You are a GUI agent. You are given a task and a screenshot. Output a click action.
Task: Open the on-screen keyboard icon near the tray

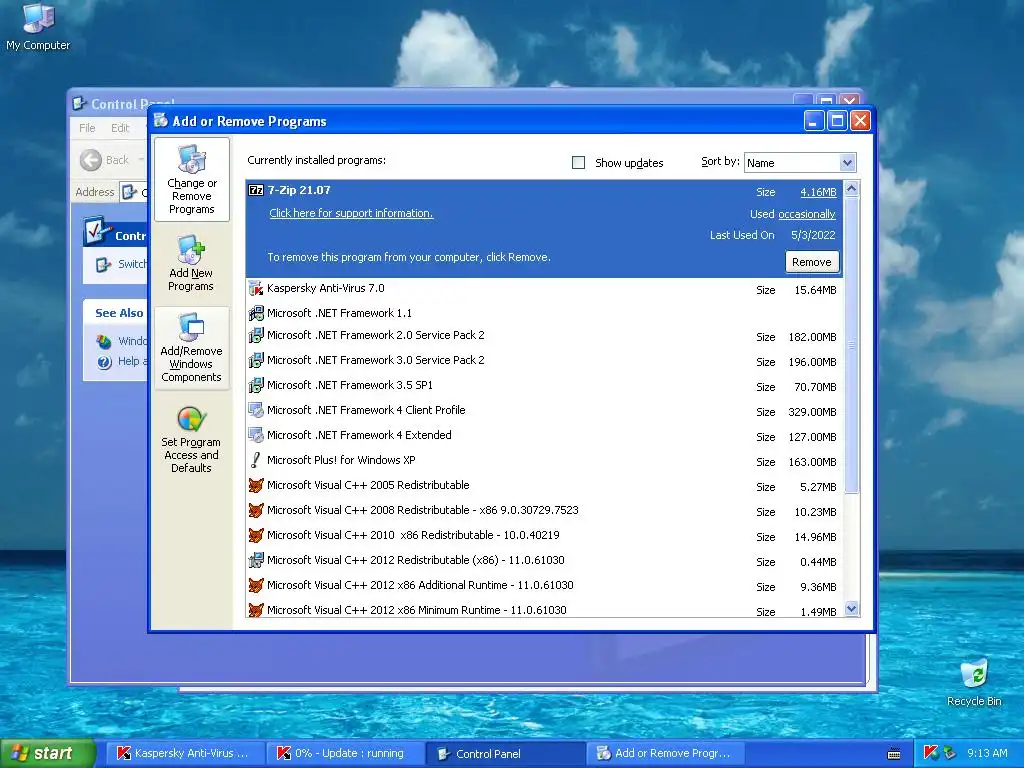[894, 754]
